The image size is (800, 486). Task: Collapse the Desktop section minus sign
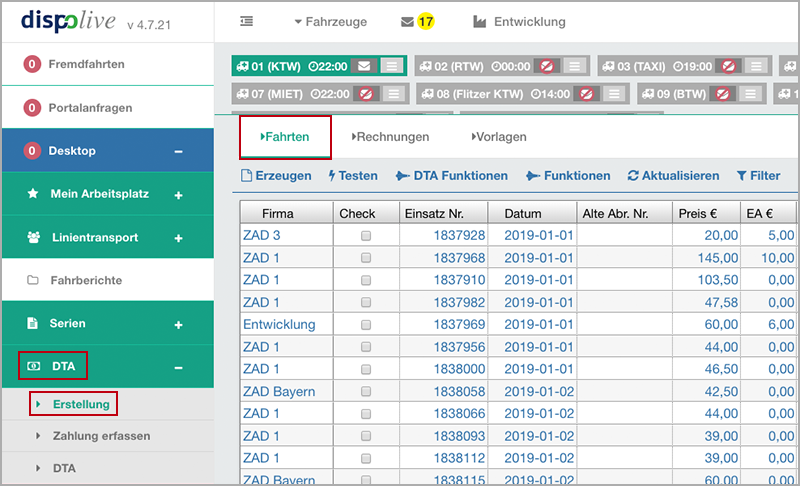pyautogui.click(x=178, y=151)
